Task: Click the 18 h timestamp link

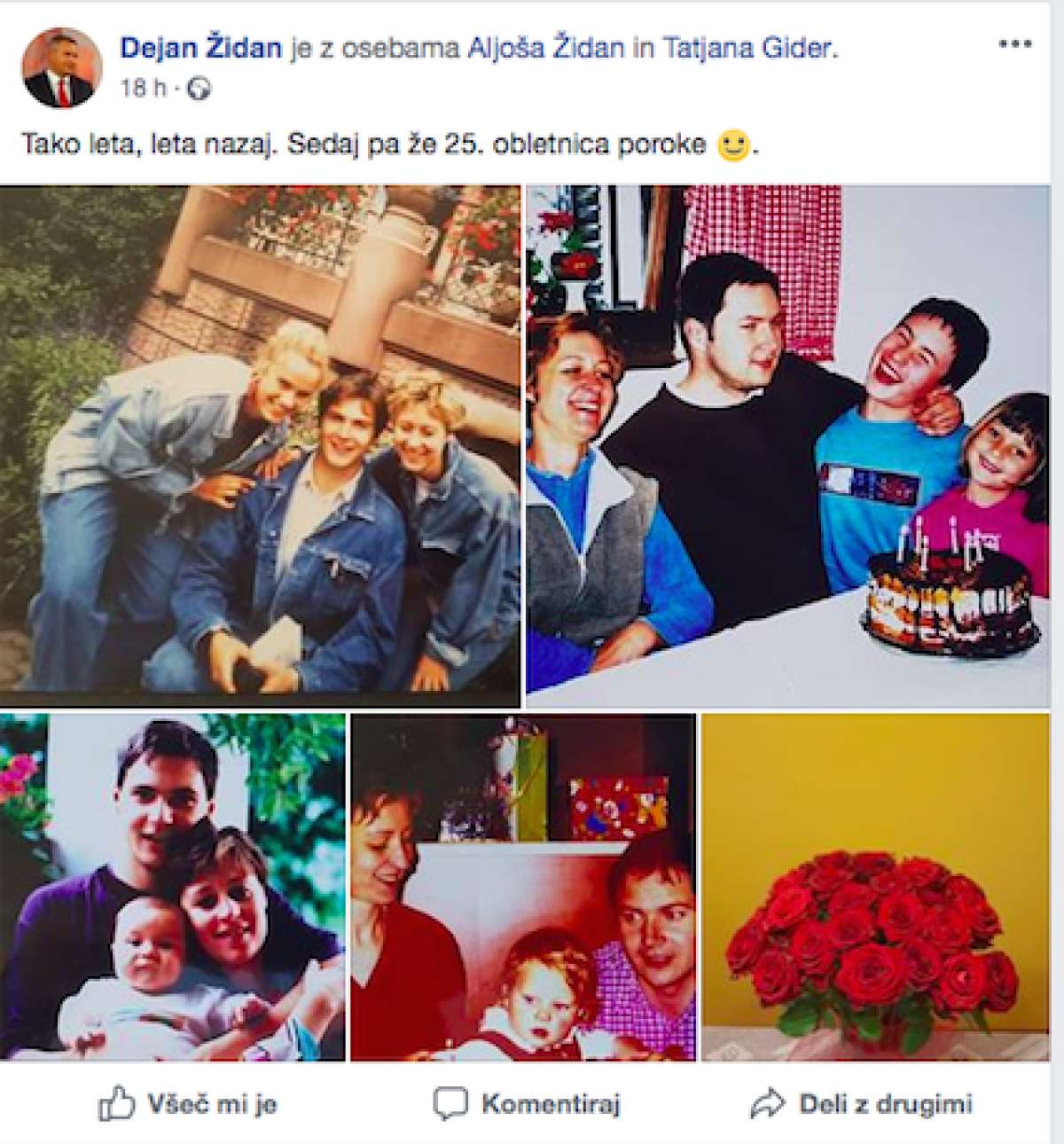Action: pyautogui.click(x=143, y=88)
